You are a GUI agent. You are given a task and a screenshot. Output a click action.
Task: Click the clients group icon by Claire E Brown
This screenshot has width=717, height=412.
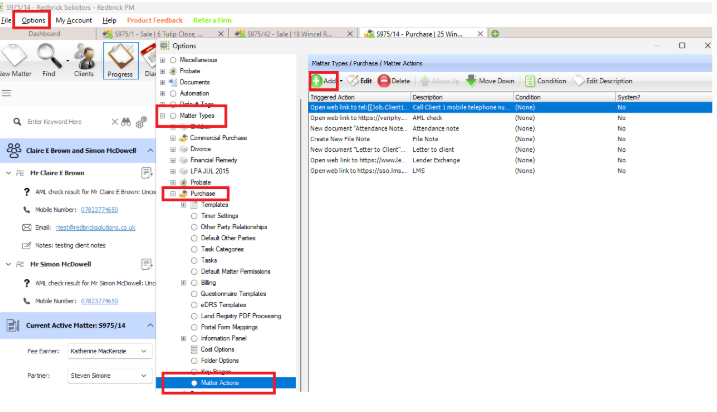click(x=14, y=150)
